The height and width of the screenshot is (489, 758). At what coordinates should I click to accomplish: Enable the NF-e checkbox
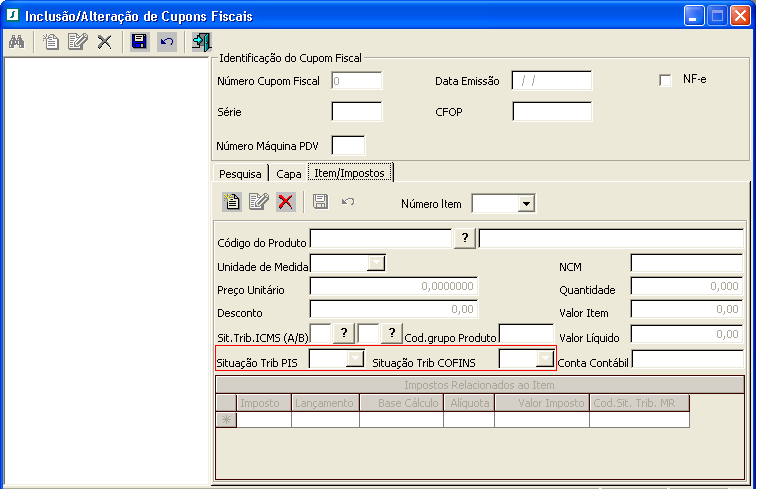(x=665, y=80)
